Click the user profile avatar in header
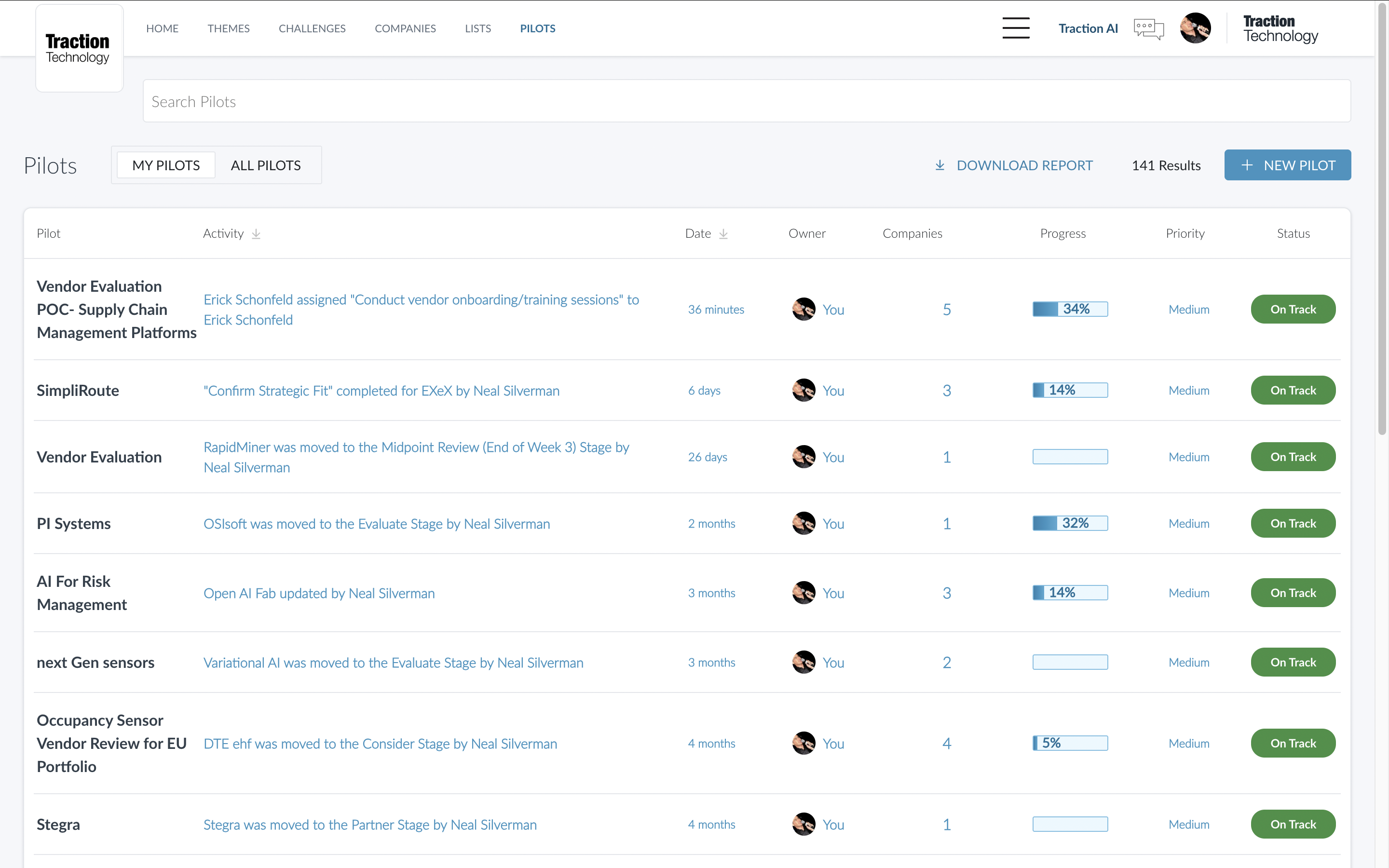Image resolution: width=1389 pixels, height=868 pixels. click(1195, 28)
